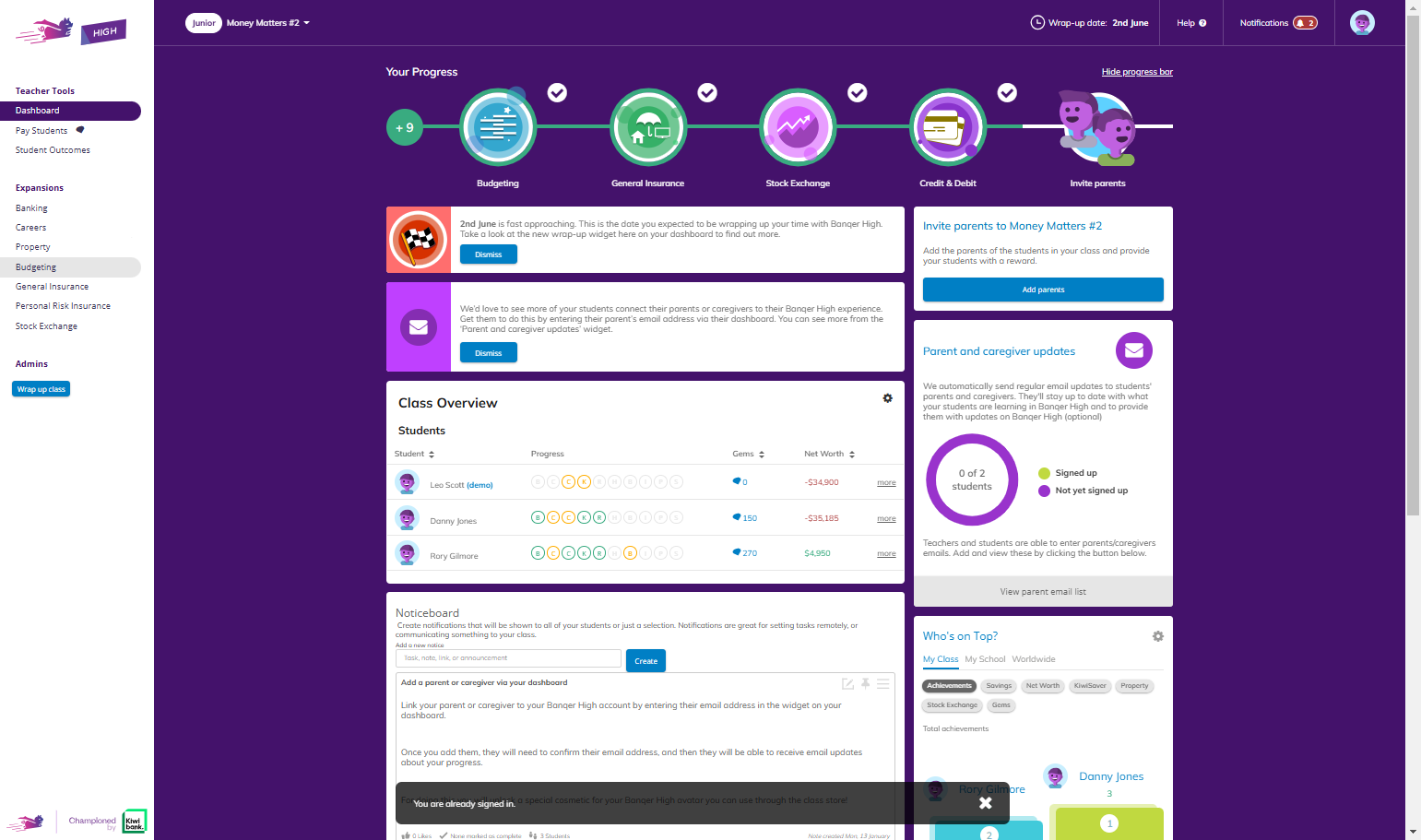The image size is (1421, 840).
Task: Sort the table by Net Worth column
Action: (x=829, y=454)
